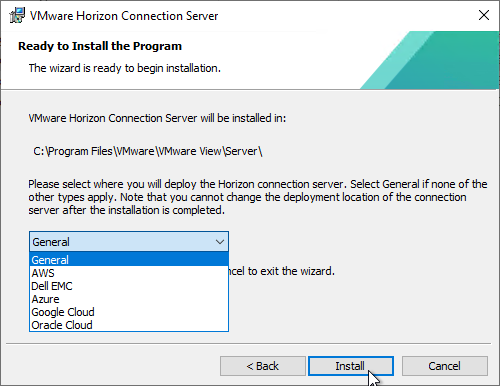Image resolution: width=500 pixels, height=386 pixels.
Task: Choose AWS from the deployment list
Action: (129, 273)
